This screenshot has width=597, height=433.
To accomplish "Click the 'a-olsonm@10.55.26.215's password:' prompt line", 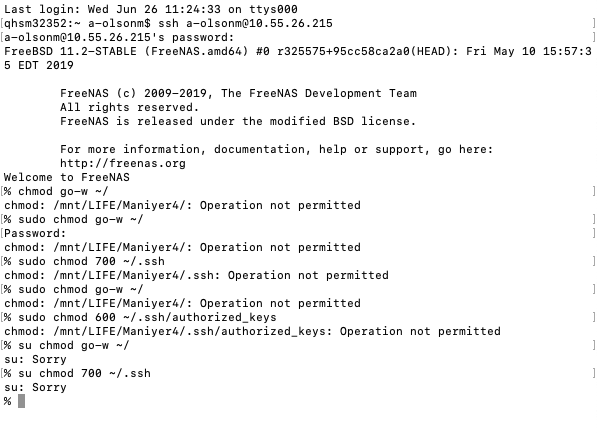I will click(119, 37).
